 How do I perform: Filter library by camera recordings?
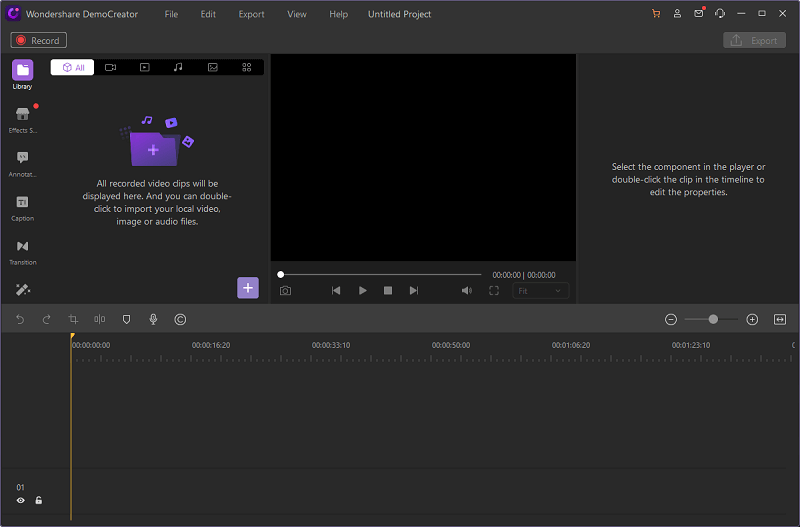click(110, 67)
